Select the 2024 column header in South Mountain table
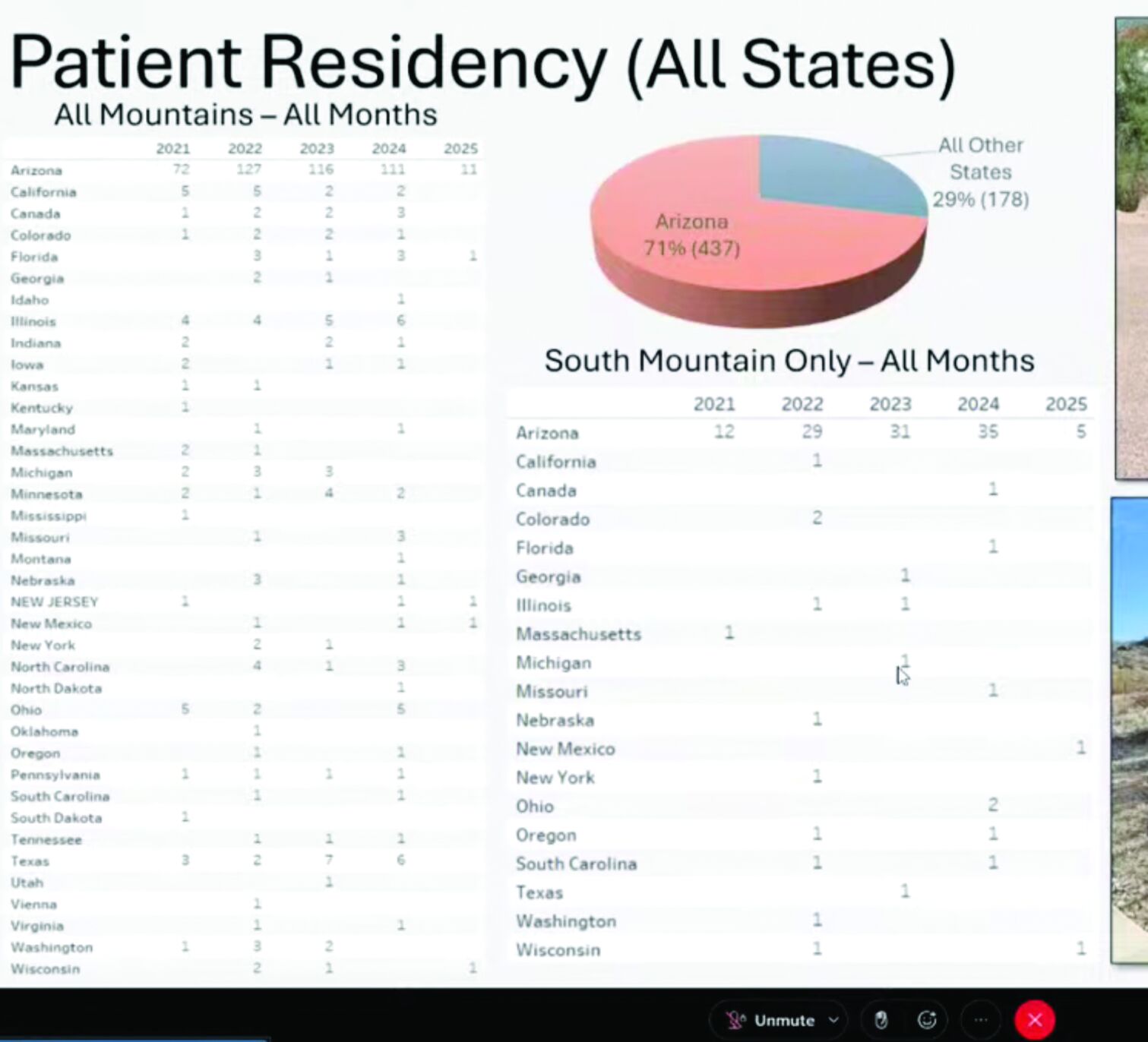This screenshot has height=1042, width=1148. [x=978, y=404]
